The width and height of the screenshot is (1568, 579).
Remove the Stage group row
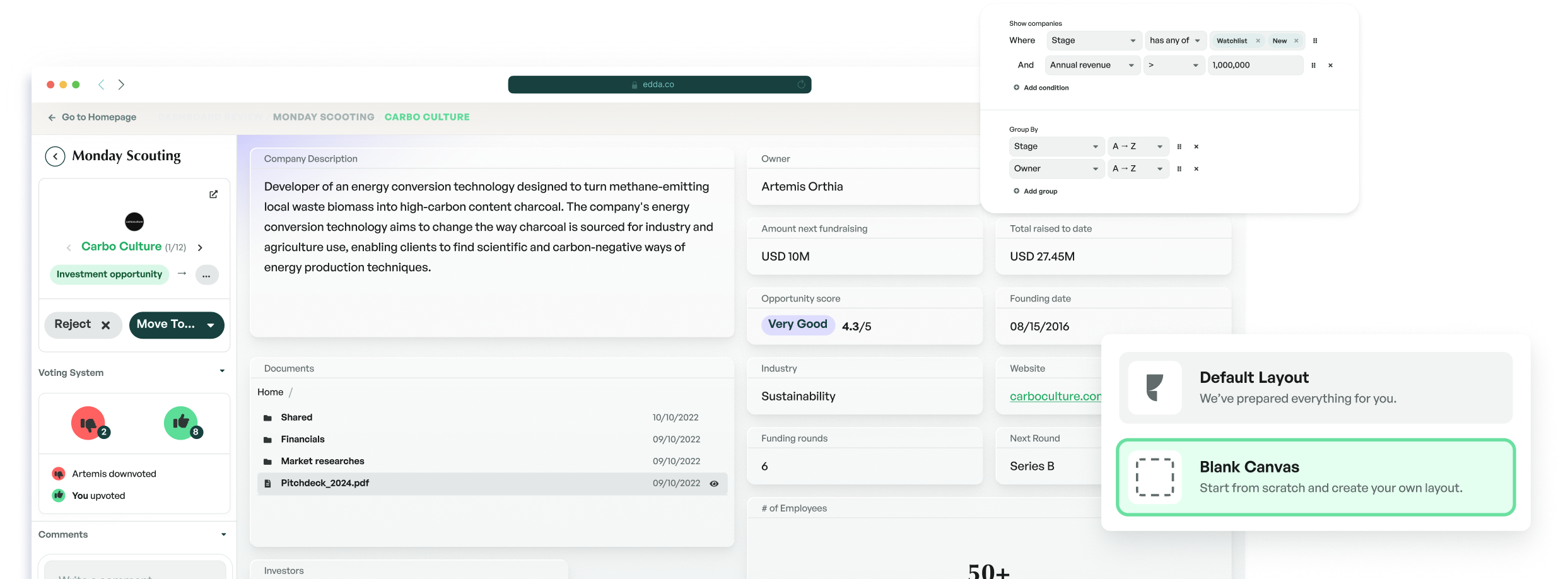click(x=1196, y=147)
